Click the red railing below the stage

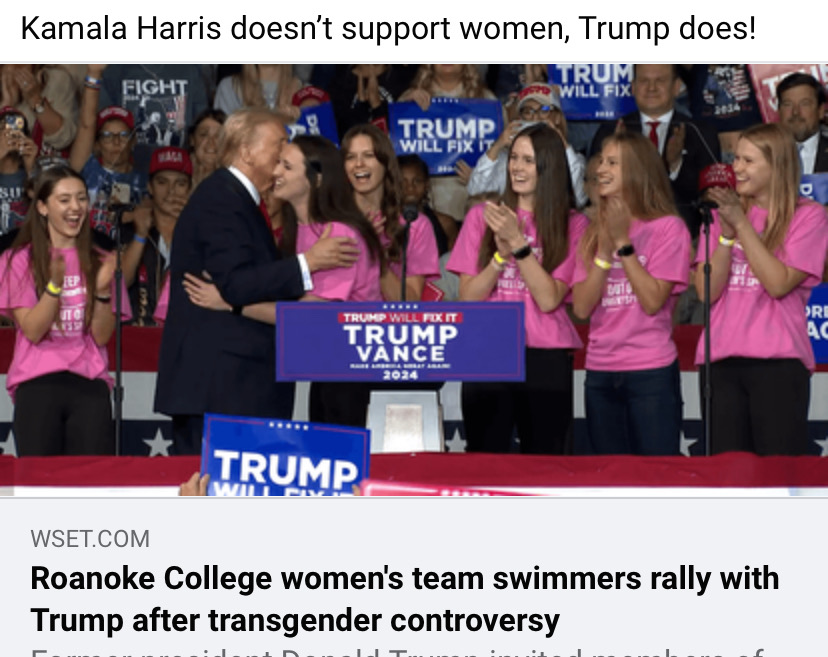click(414, 470)
